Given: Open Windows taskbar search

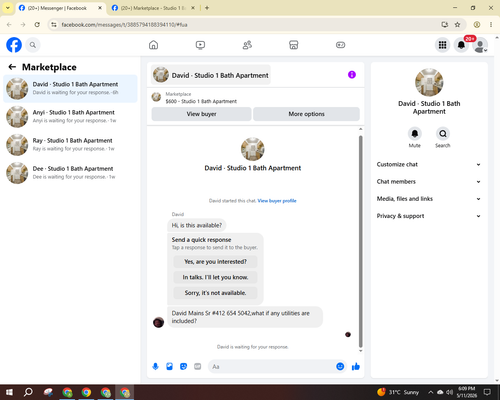Looking at the screenshot, I should pos(28,392).
